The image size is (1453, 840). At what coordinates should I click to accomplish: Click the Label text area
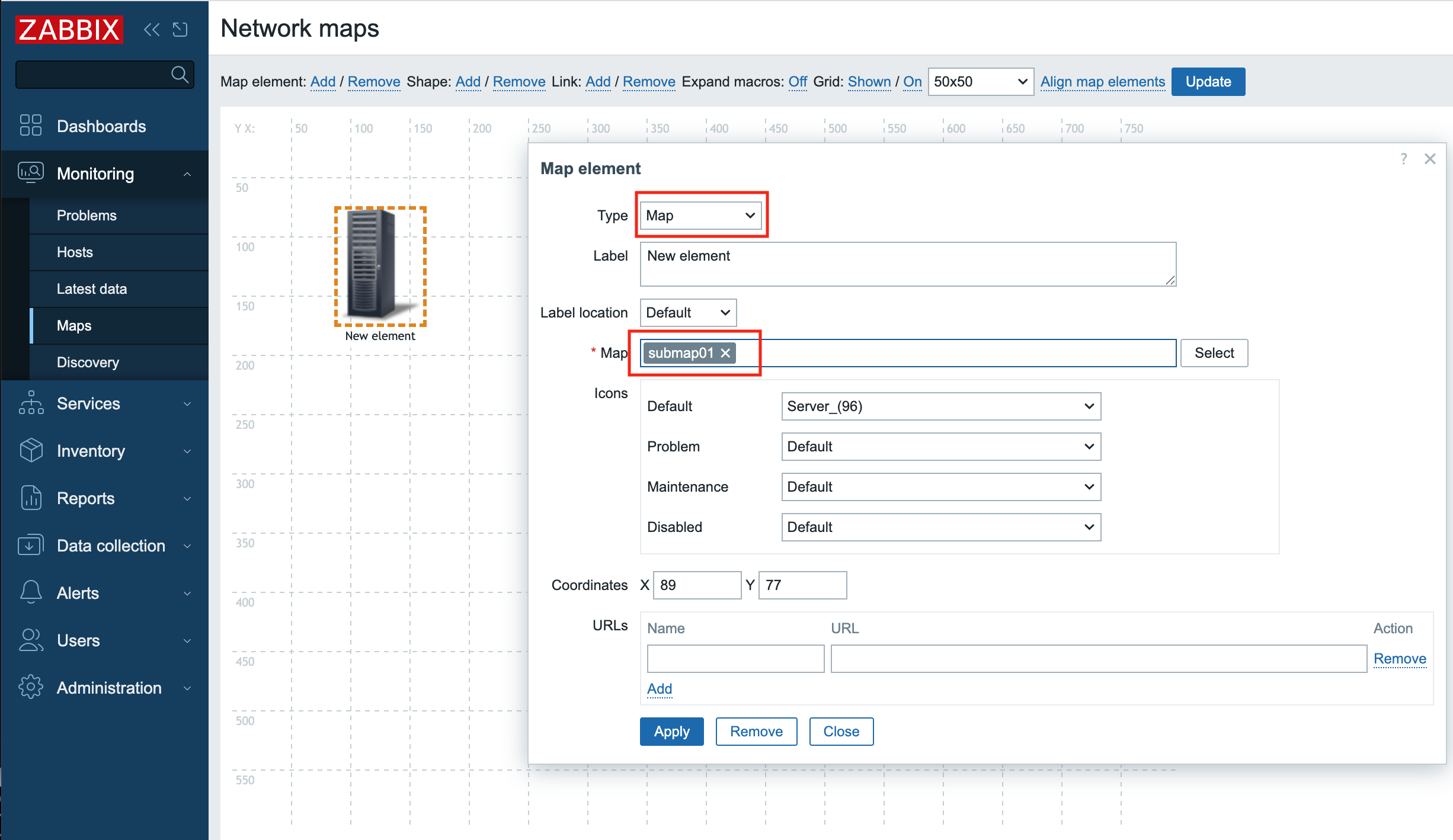pyautogui.click(x=908, y=264)
